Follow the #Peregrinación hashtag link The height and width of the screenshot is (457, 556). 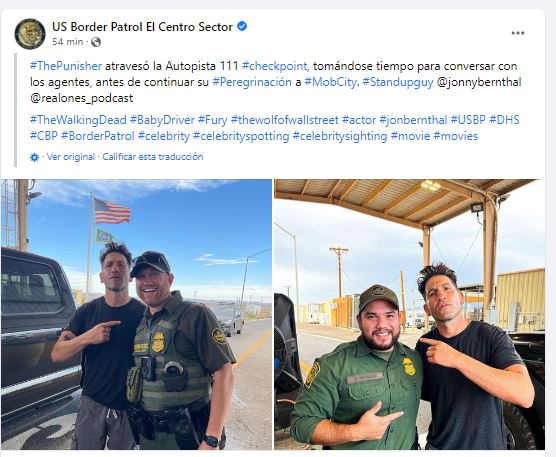click(252, 82)
